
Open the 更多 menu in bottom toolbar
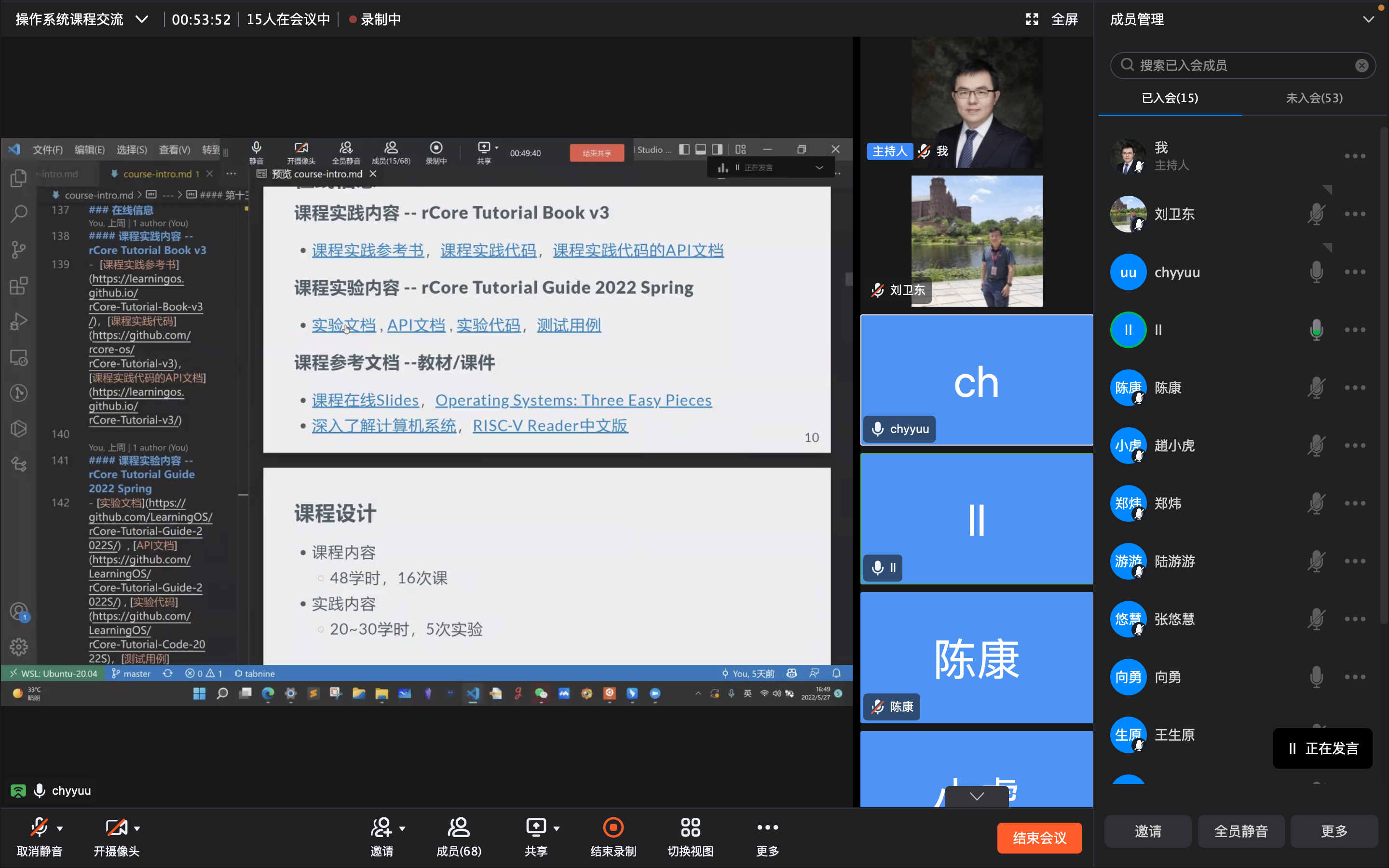click(x=767, y=837)
